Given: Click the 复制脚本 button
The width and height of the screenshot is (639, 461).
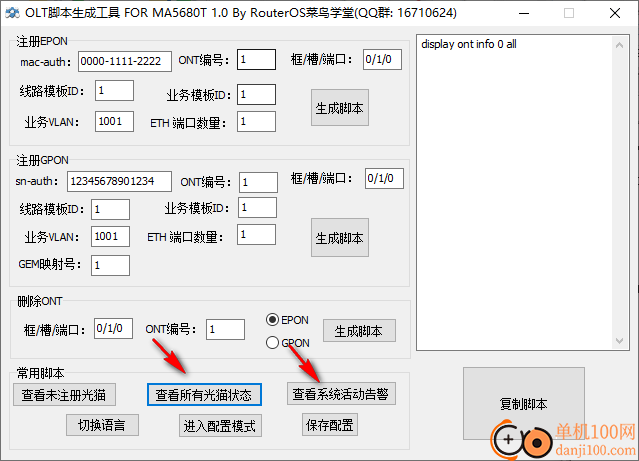Looking at the screenshot, I should pyautogui.click(x=524, y=404).
